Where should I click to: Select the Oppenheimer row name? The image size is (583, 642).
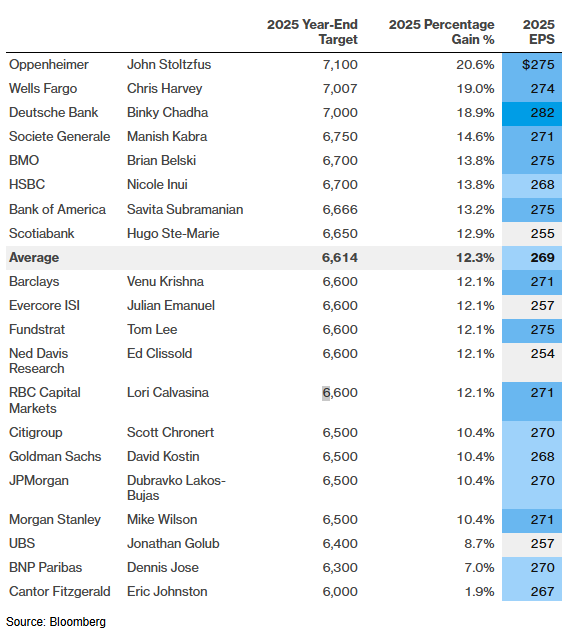(49, 65)
